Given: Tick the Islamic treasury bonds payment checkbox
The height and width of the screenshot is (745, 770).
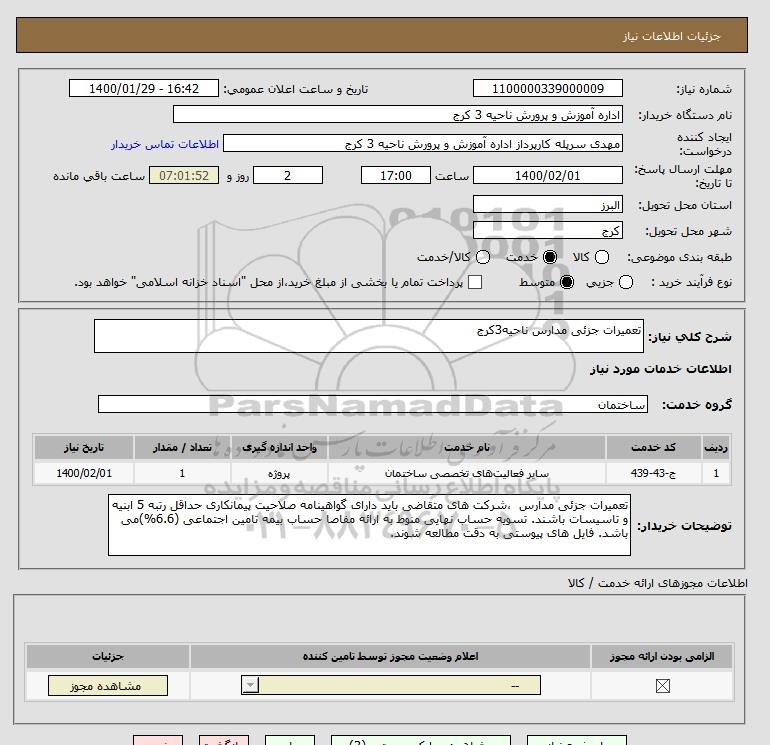Looking at the screenshot, I should (475, 282).
